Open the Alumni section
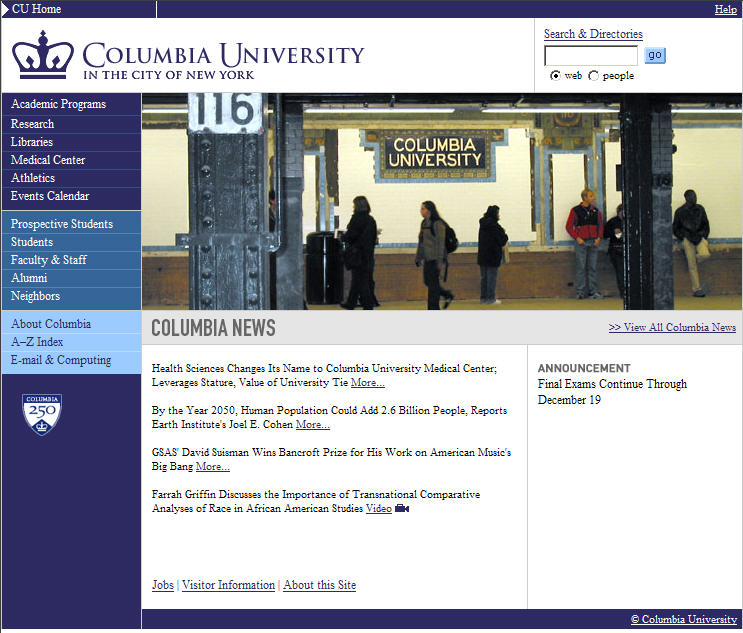 tap(29, 278)
